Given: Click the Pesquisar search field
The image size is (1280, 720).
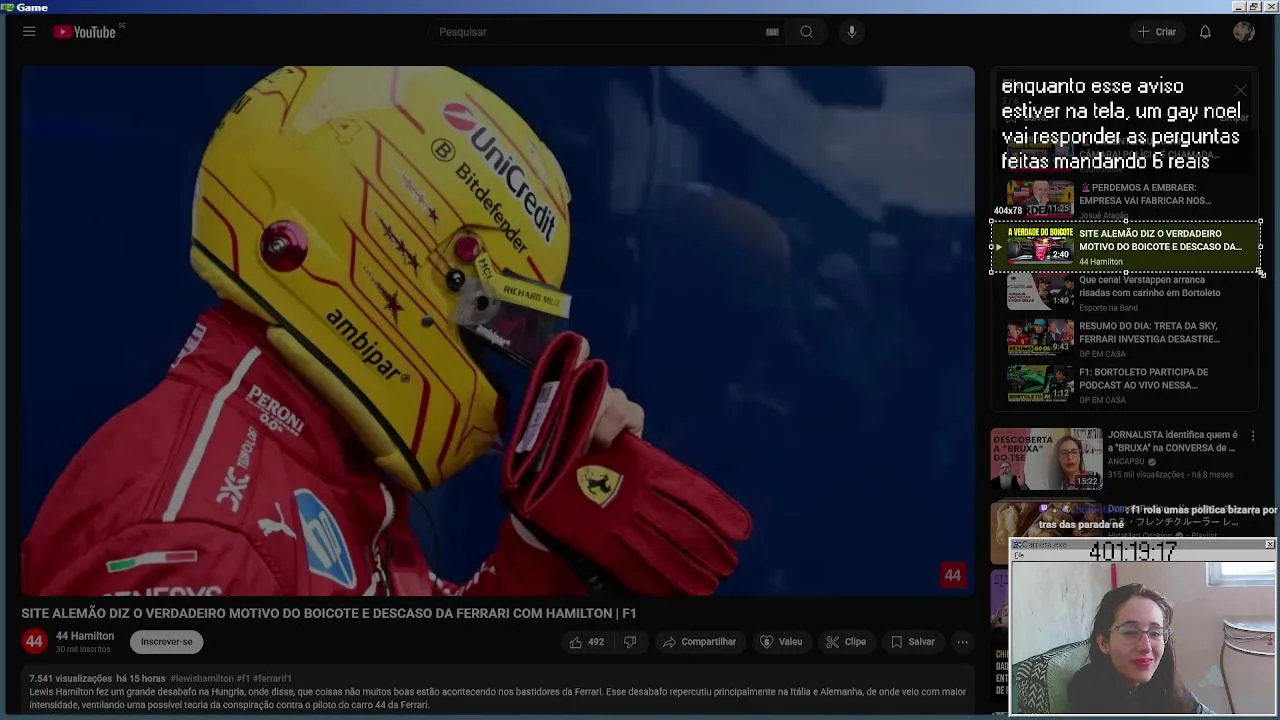Looking at the screenshot, I should [x=600, y=32].
